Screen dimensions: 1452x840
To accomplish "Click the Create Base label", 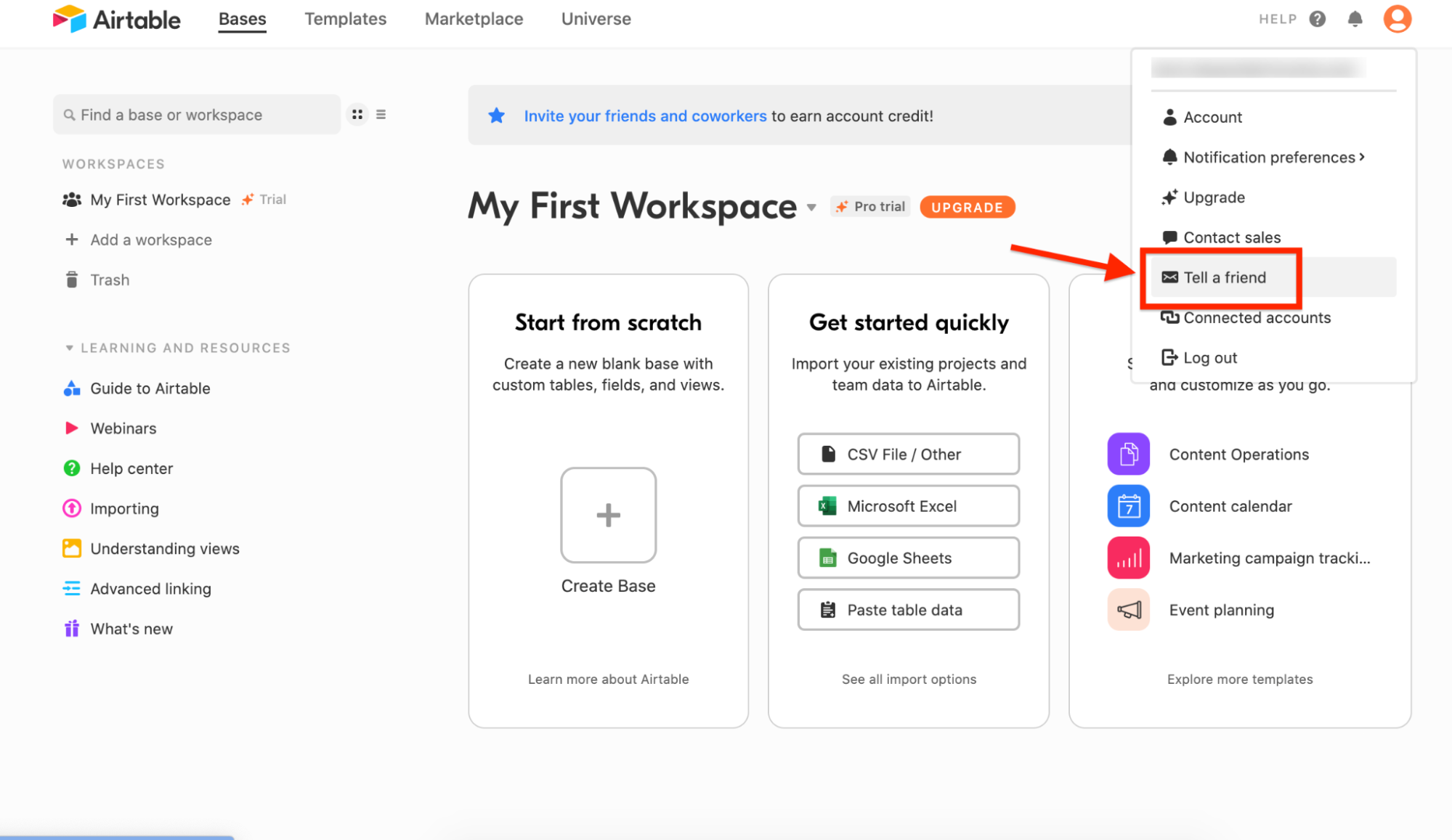I will point(609,586).
